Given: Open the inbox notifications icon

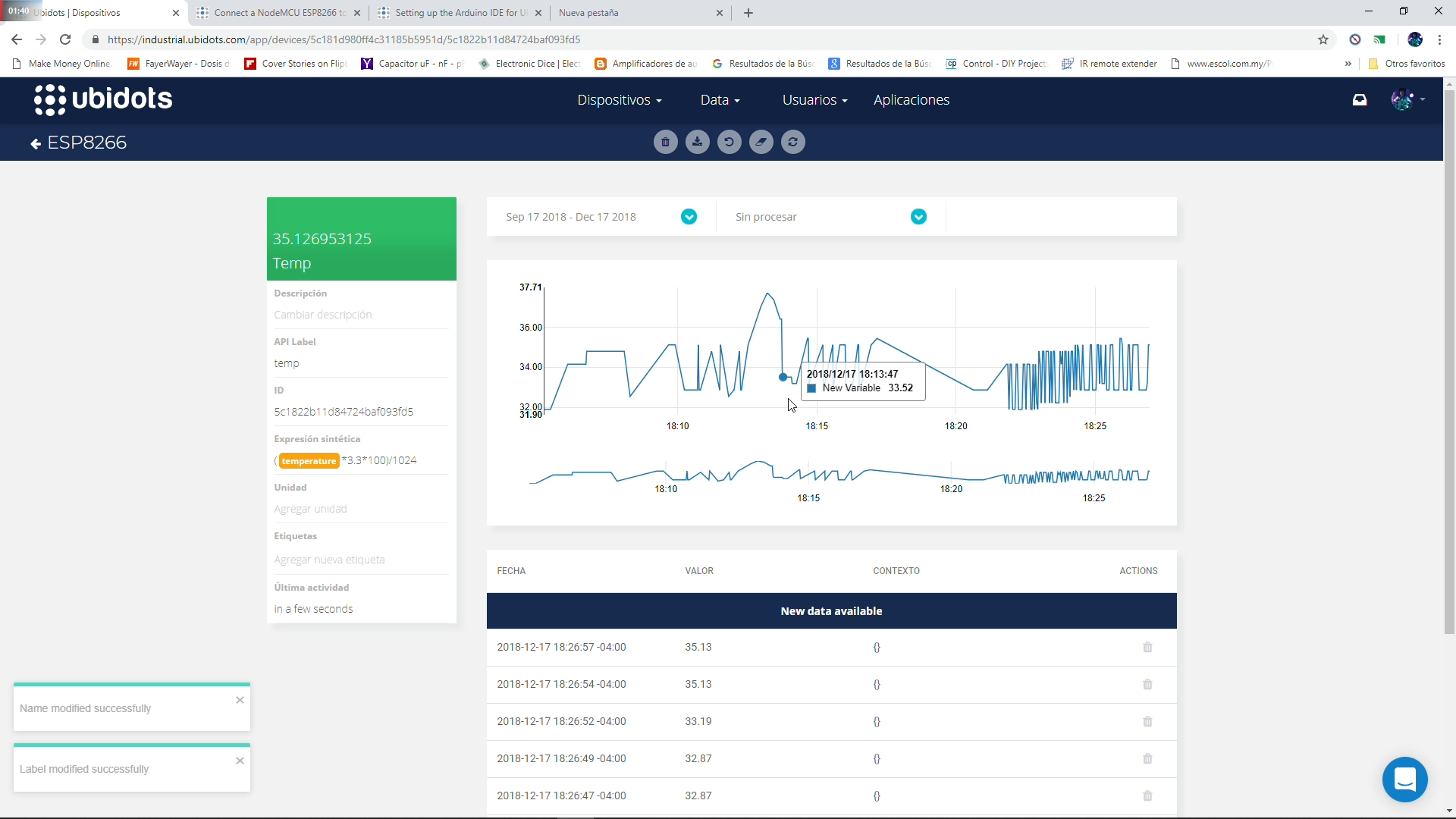Looking at the screenshot, I should (x=1360, y=99).
